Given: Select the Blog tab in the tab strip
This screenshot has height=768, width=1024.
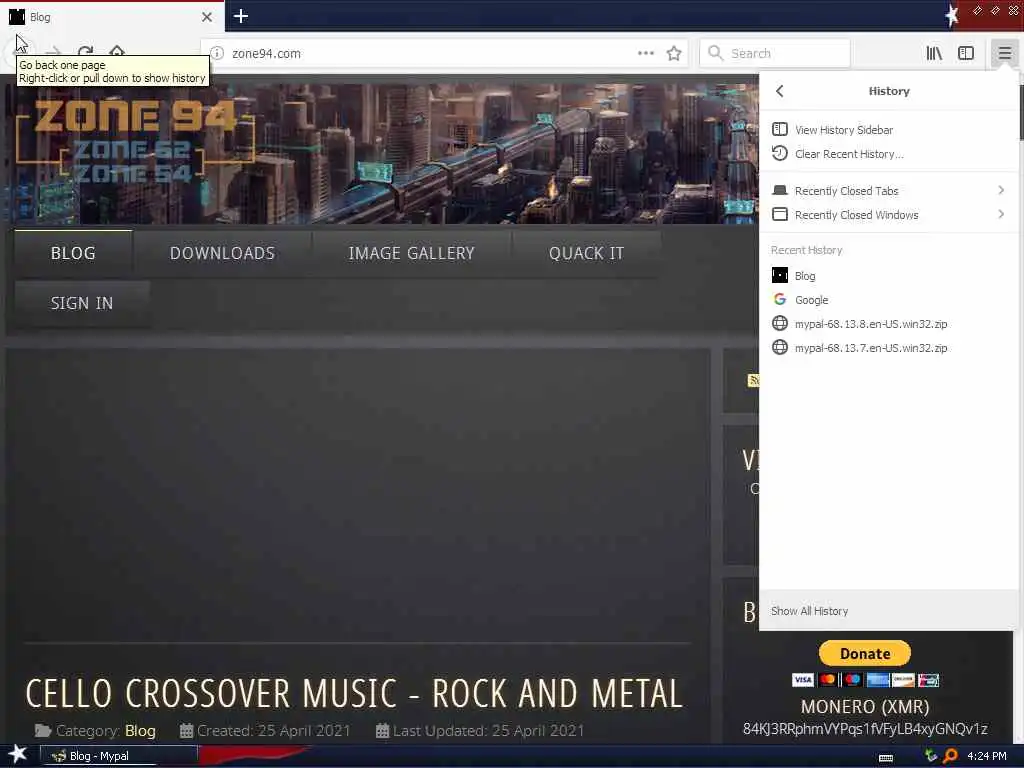Looking at the screenshot, I should [x=112, y=17].
